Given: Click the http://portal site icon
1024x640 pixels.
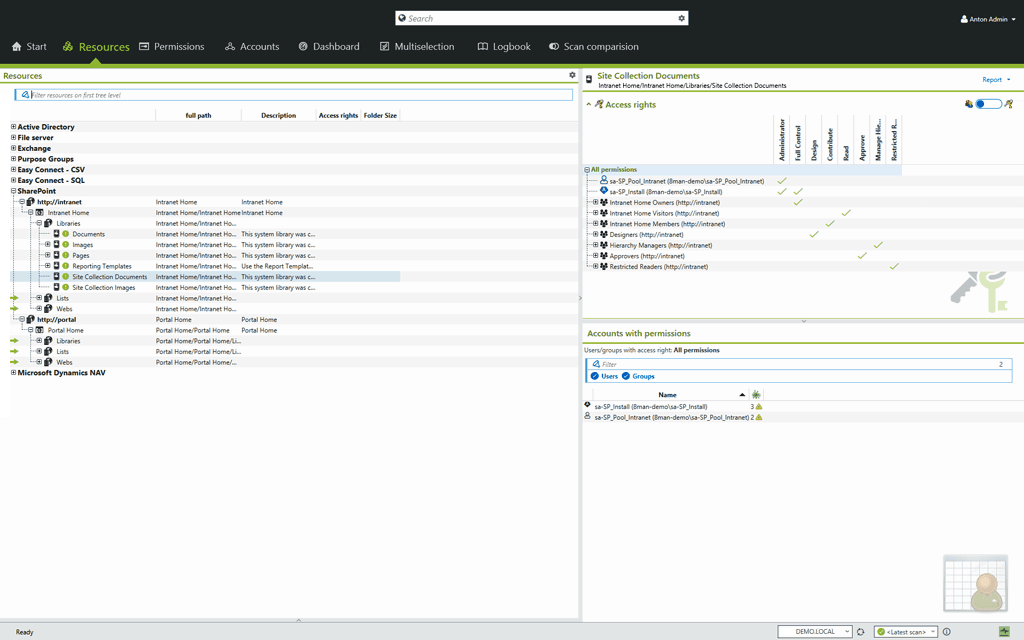Looking at the screenshot, I should [31, 319].
